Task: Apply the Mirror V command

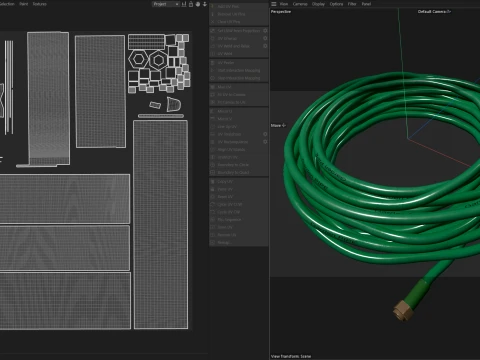Action: pyautogui.click(x=239, y=119)
